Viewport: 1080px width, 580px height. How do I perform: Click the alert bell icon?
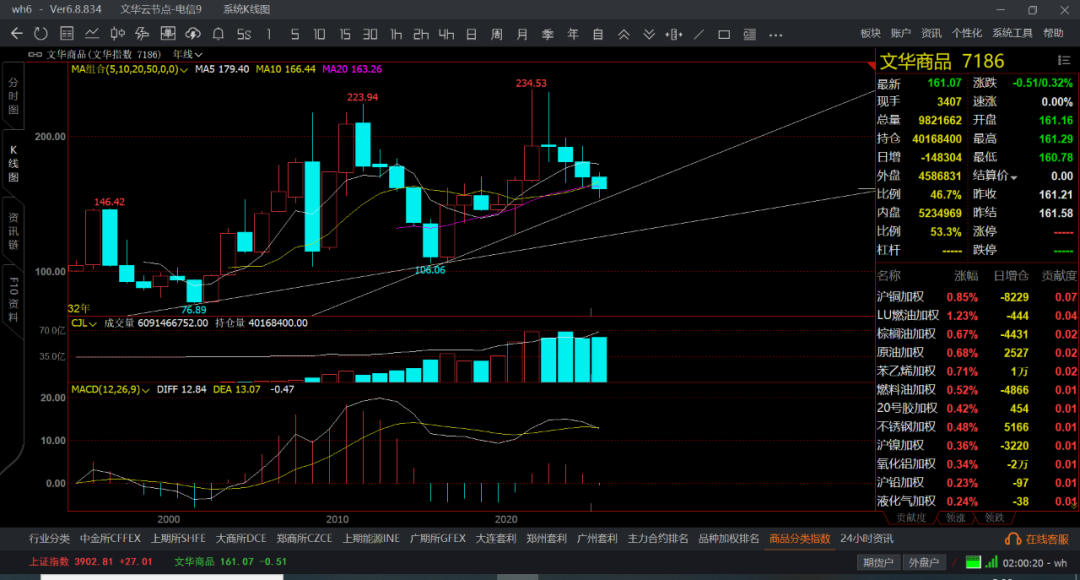tap(218, 34)
